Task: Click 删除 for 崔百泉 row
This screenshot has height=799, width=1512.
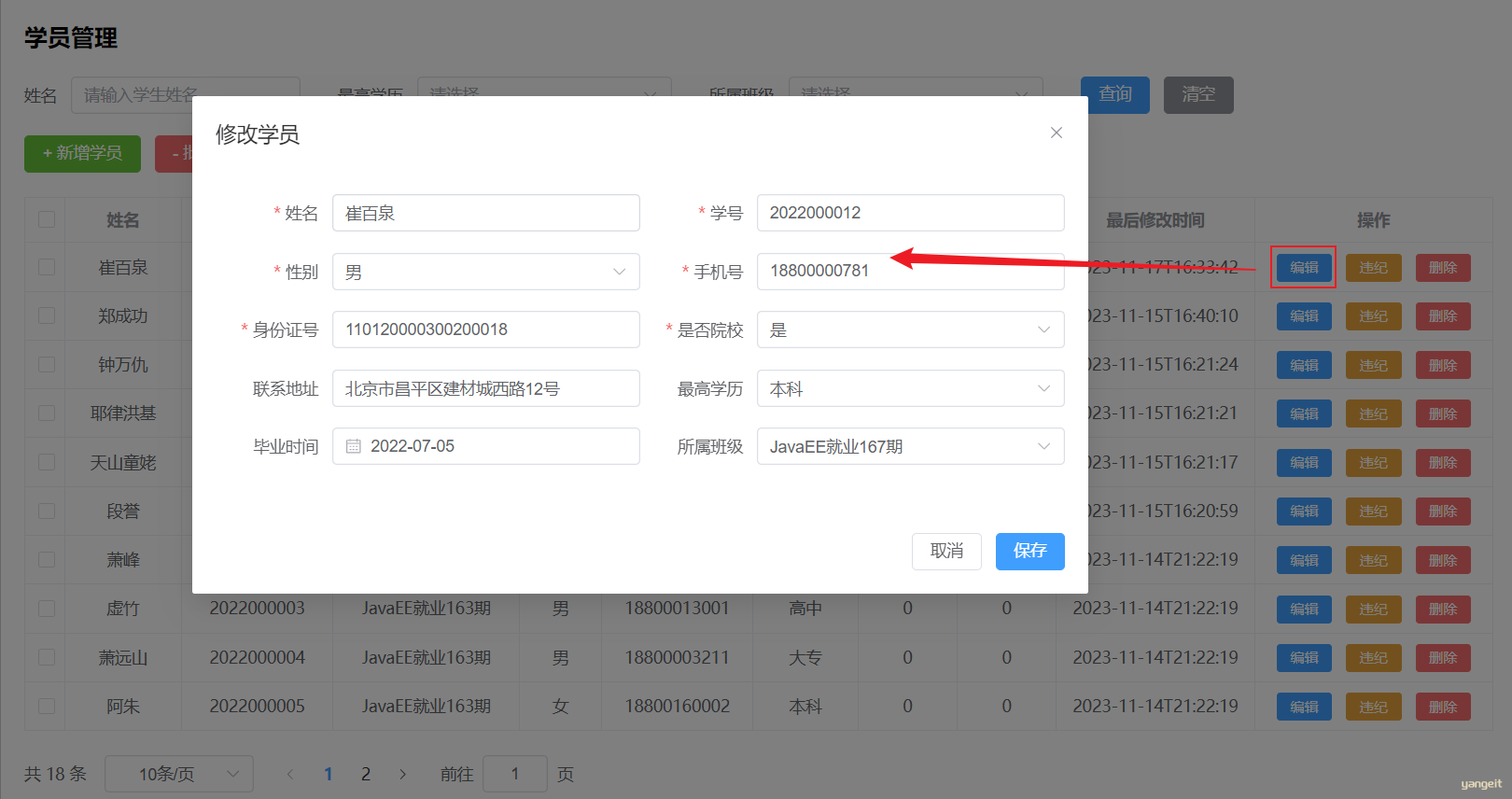Action: [x=1443, y=268]
